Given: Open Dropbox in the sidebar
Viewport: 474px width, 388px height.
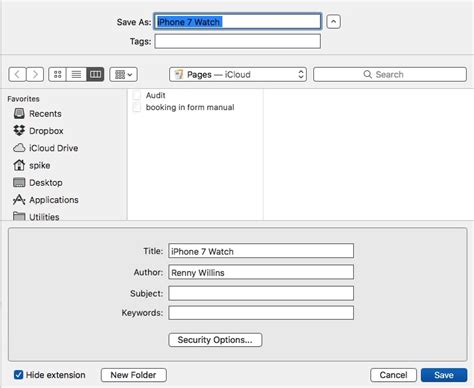Looking at the screenshot, I should coord(38,131).
